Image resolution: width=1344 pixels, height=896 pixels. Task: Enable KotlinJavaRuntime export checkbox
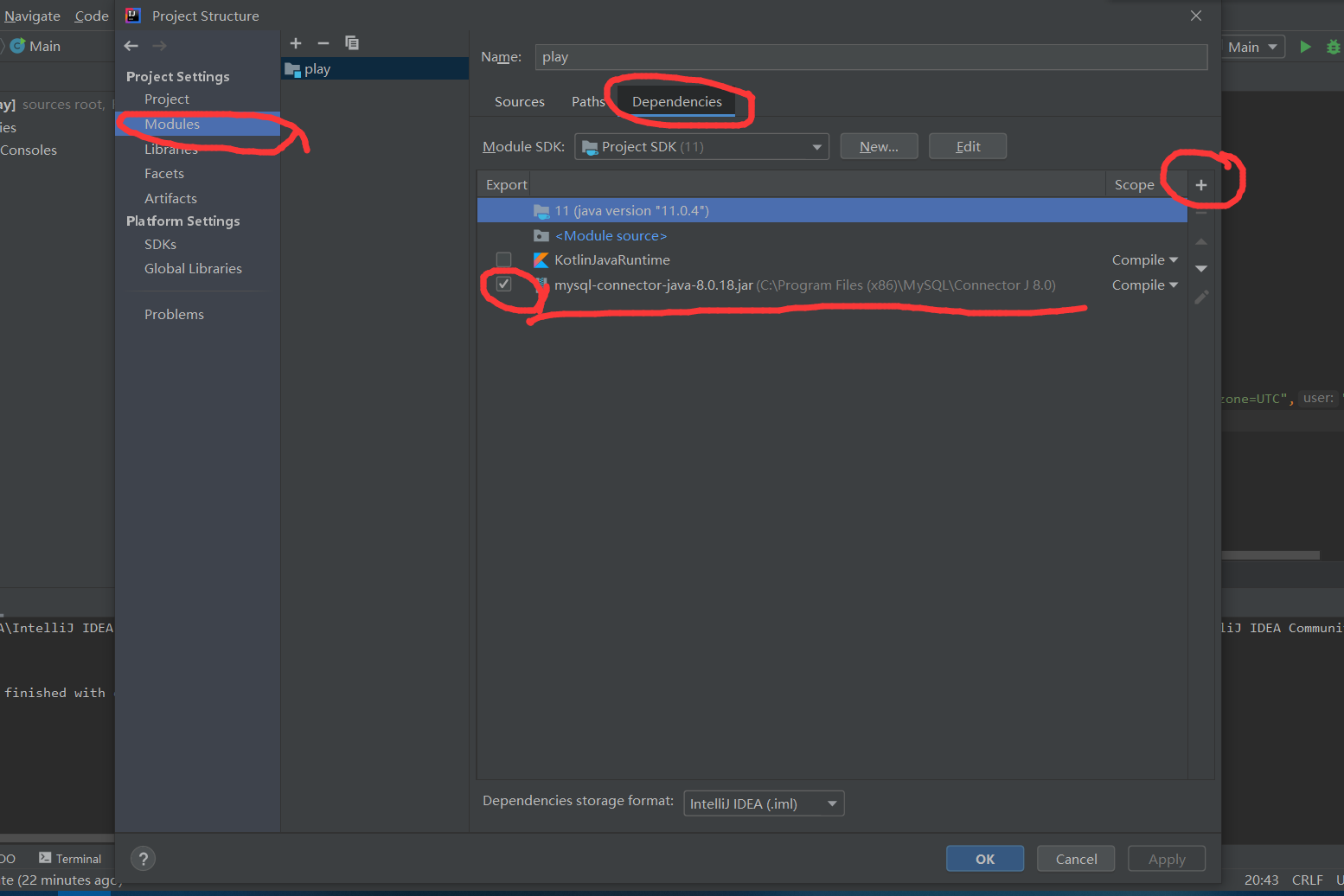click(x=503, y=259)
